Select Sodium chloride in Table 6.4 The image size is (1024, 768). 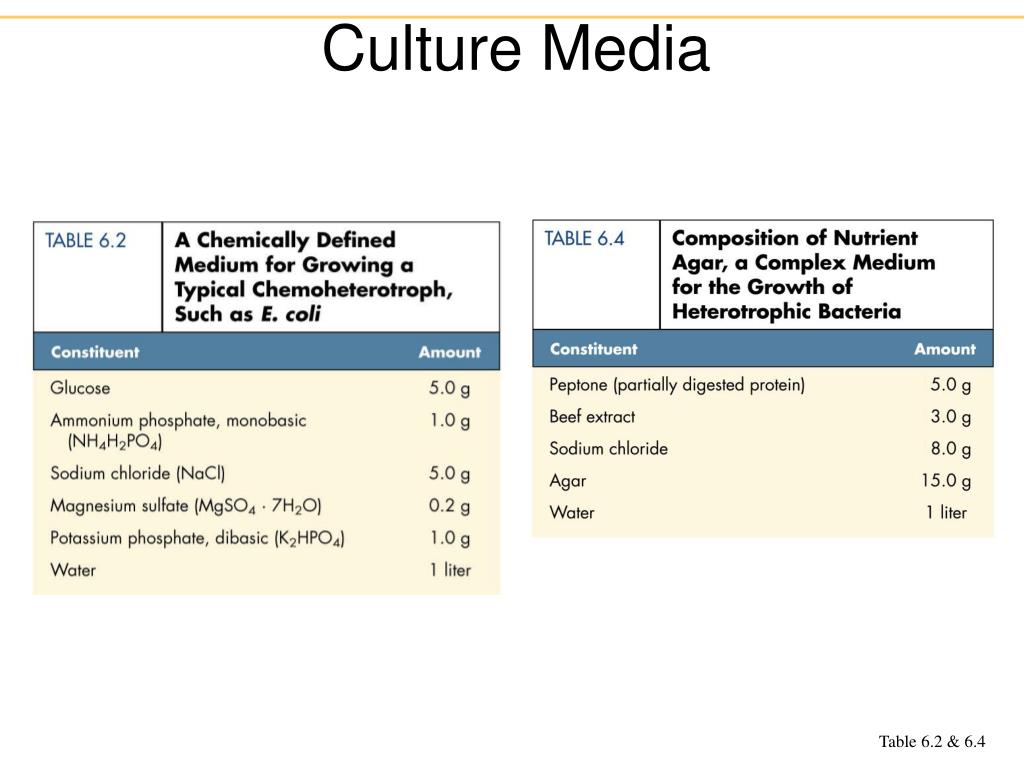(x=609, y=449)
